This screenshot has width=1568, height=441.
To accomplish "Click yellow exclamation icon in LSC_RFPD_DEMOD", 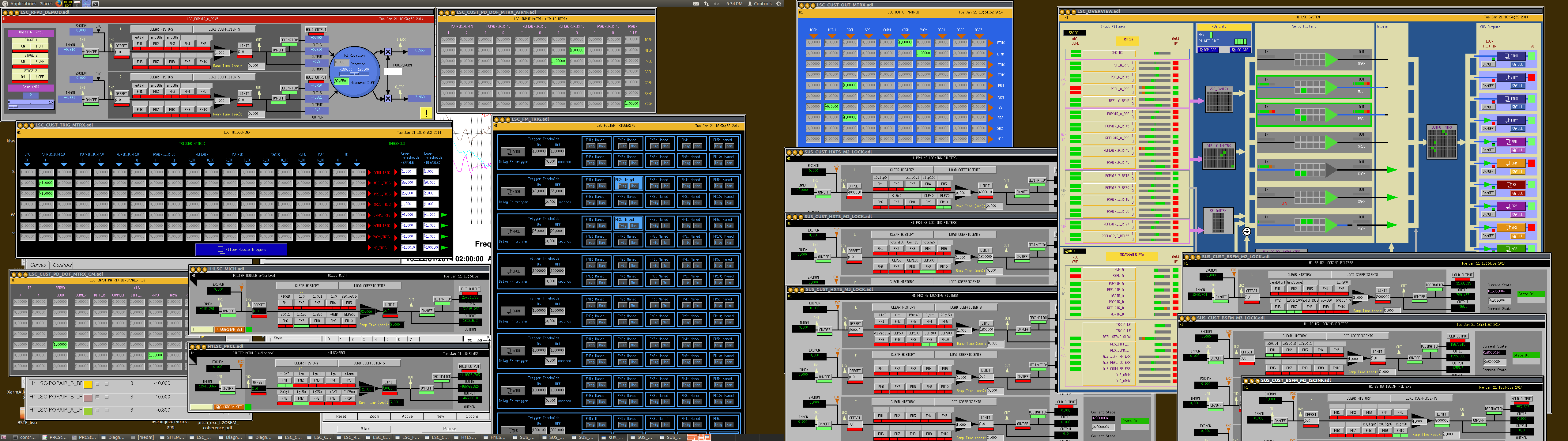I will pos(426,113).
